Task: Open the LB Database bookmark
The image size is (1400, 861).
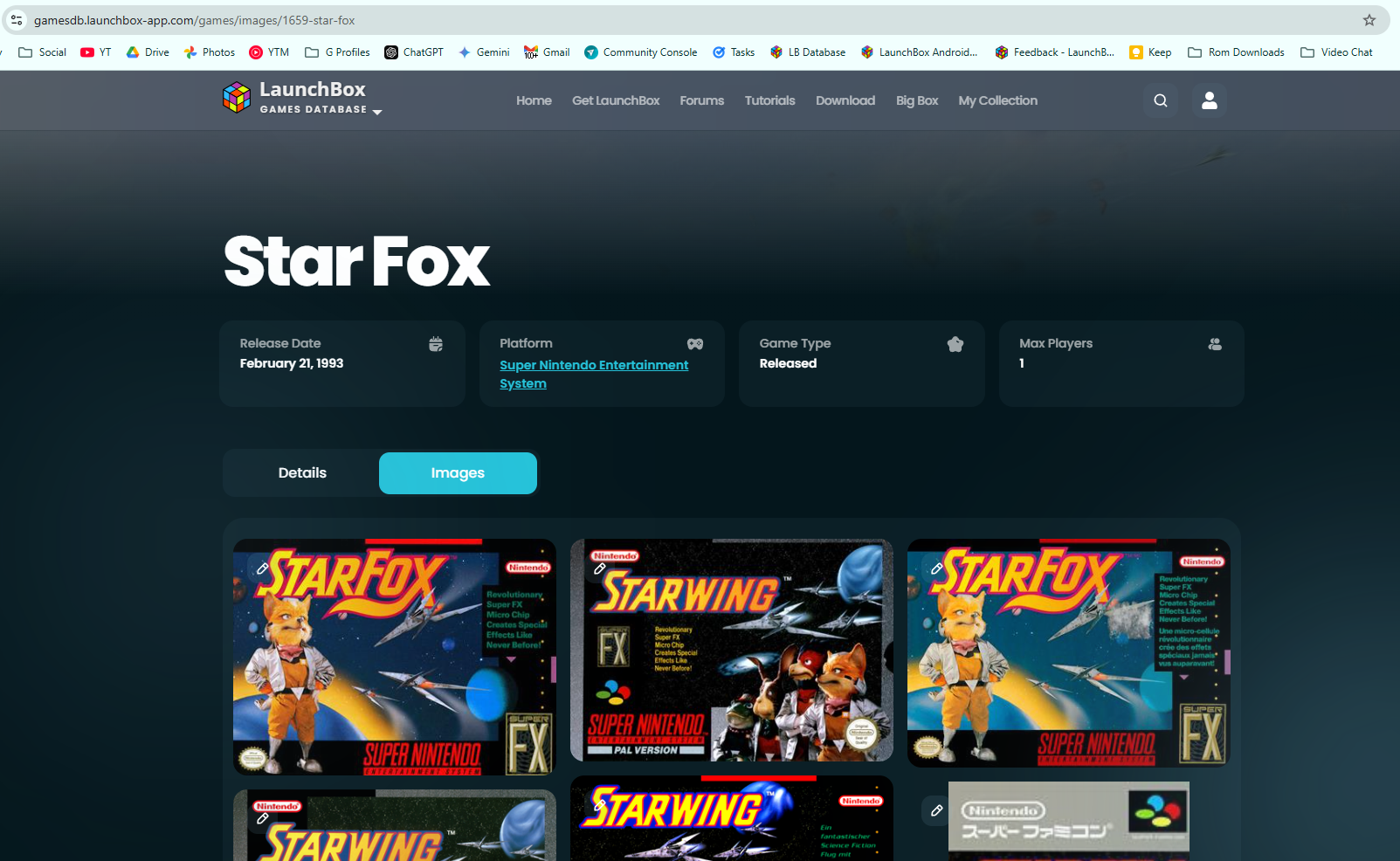Action: [808, 52]
